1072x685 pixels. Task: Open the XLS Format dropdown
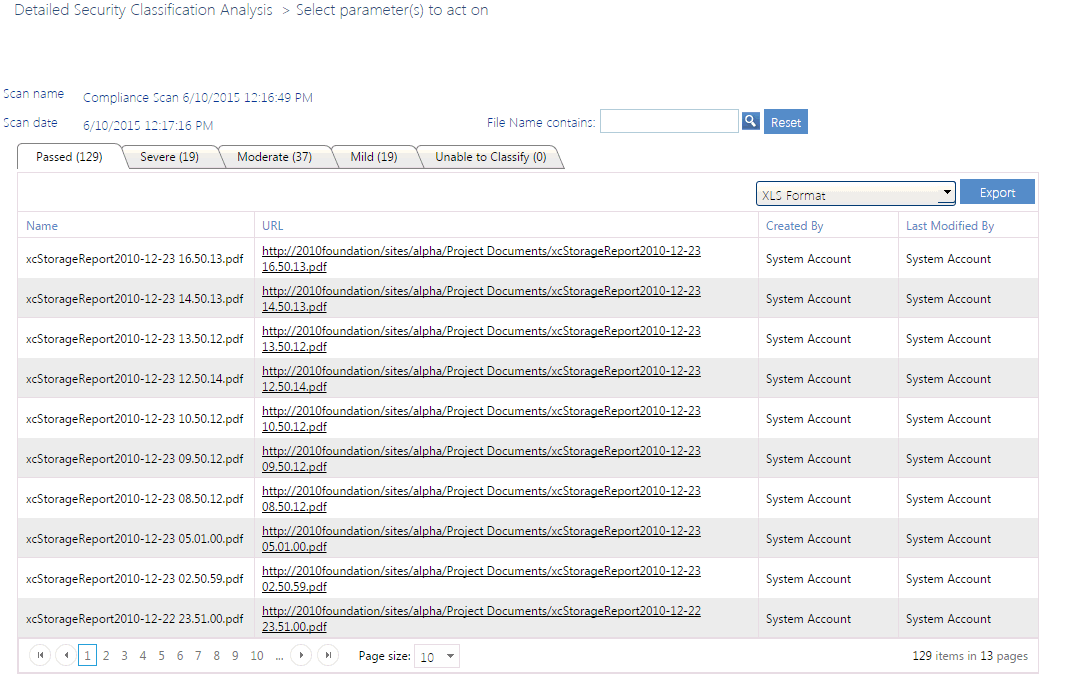(x=856, y=194)
